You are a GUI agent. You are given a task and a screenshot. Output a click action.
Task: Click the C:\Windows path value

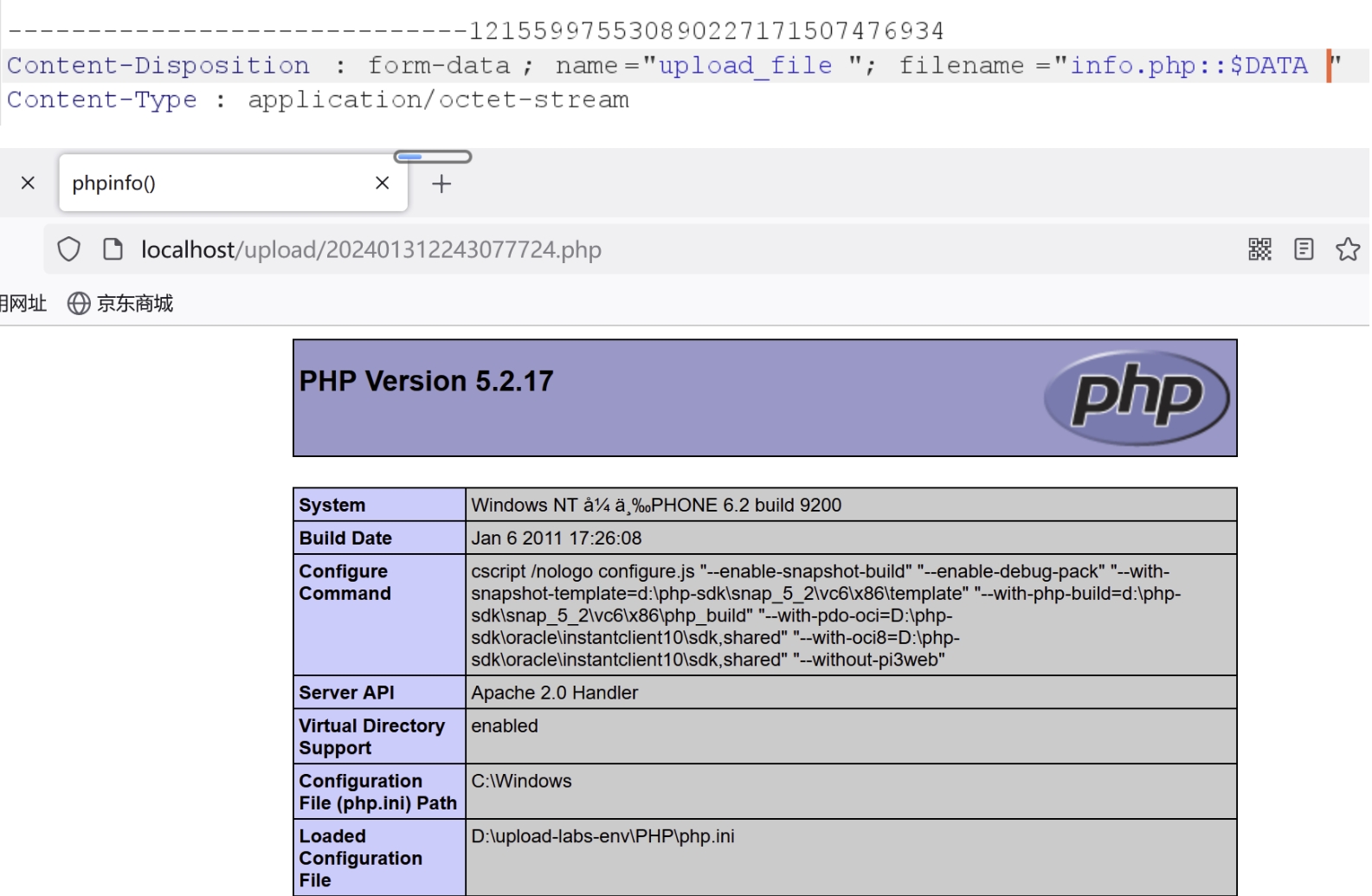pyautogui.click(x=521, y=781)
